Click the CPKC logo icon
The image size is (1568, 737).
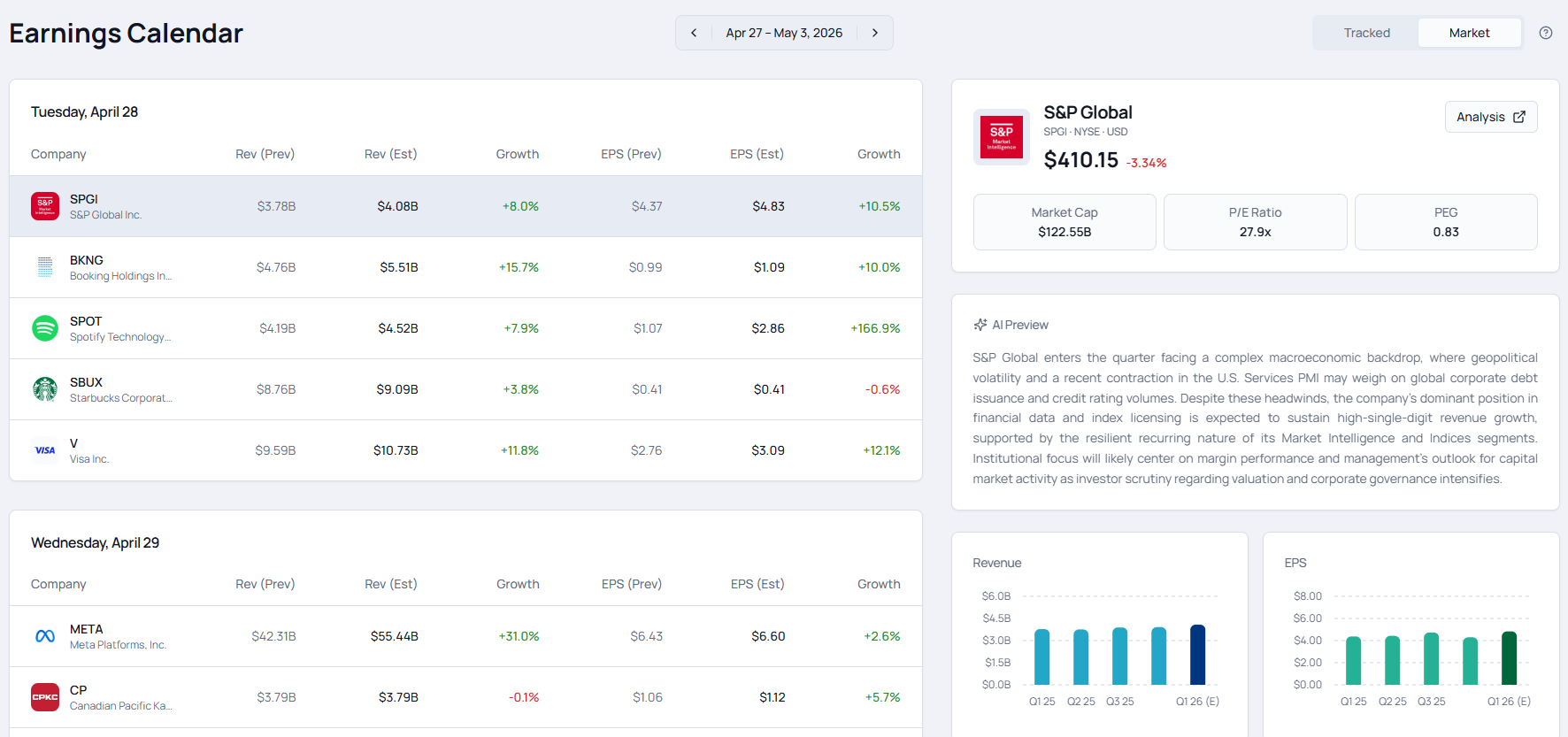pos(45,697)
